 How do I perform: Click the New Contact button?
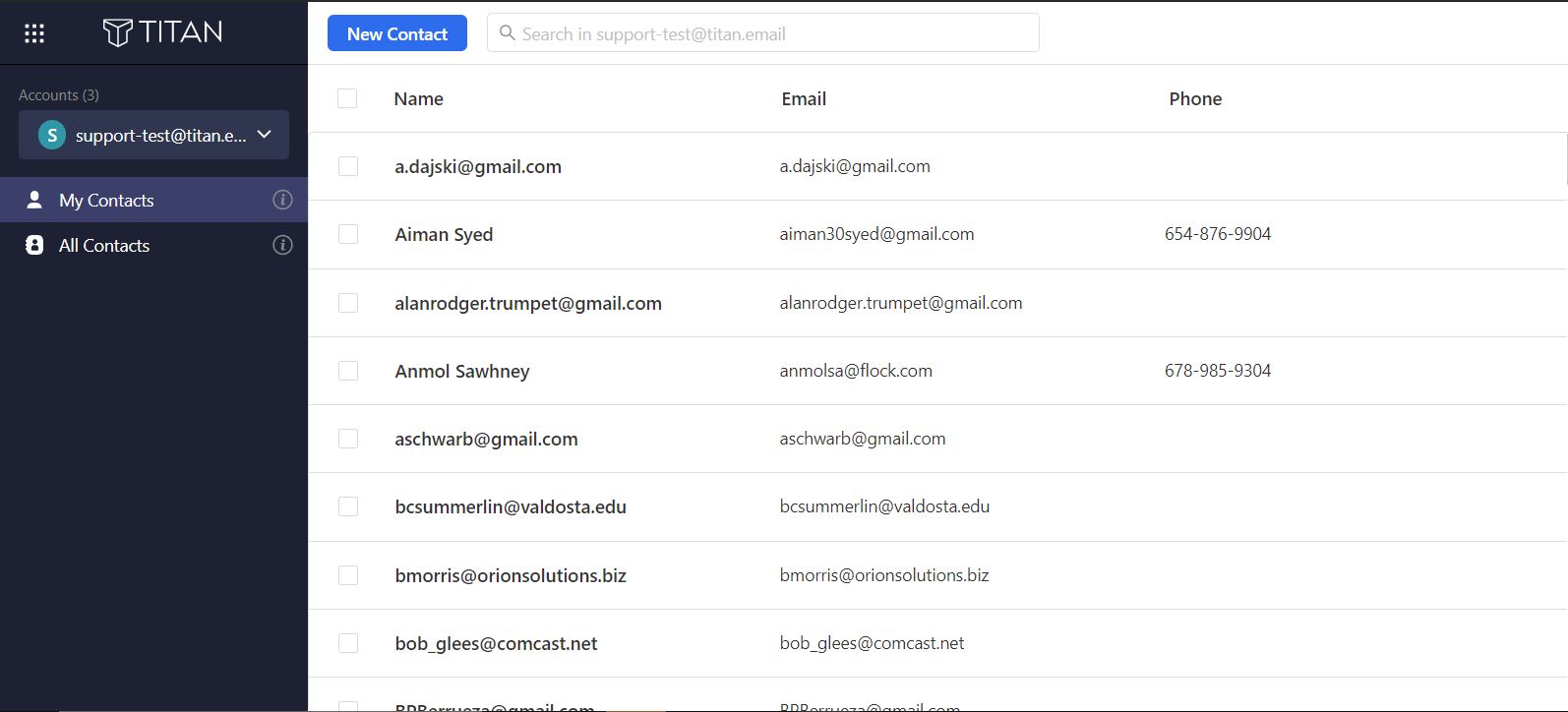[x=397, y=33]
